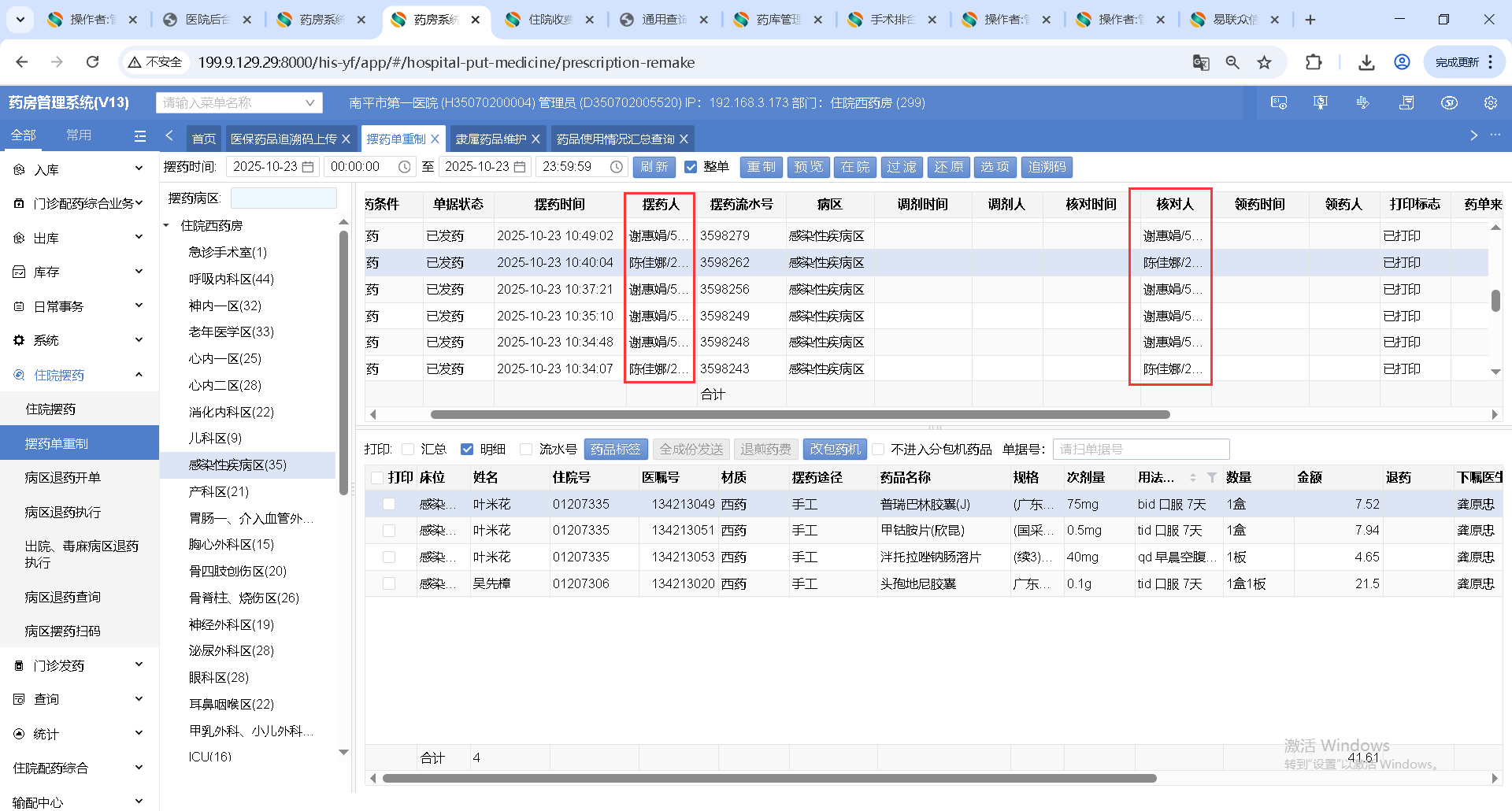This screenshot has height=811, width=1512.
Task: Click the browser page reload icon
Action: pos(93,62)
